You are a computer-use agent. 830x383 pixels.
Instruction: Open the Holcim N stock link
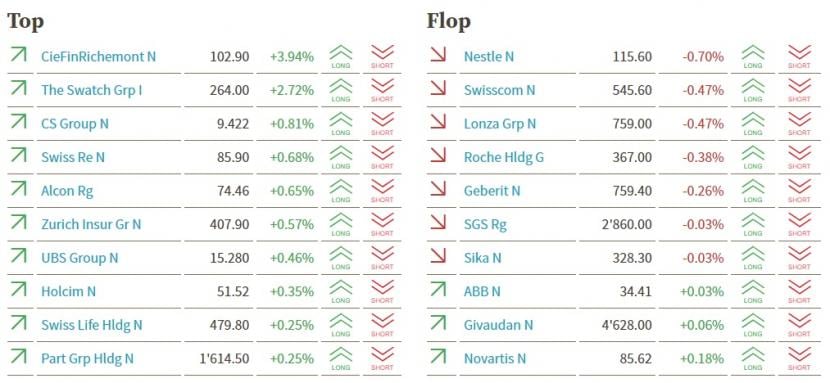[68, 291]
